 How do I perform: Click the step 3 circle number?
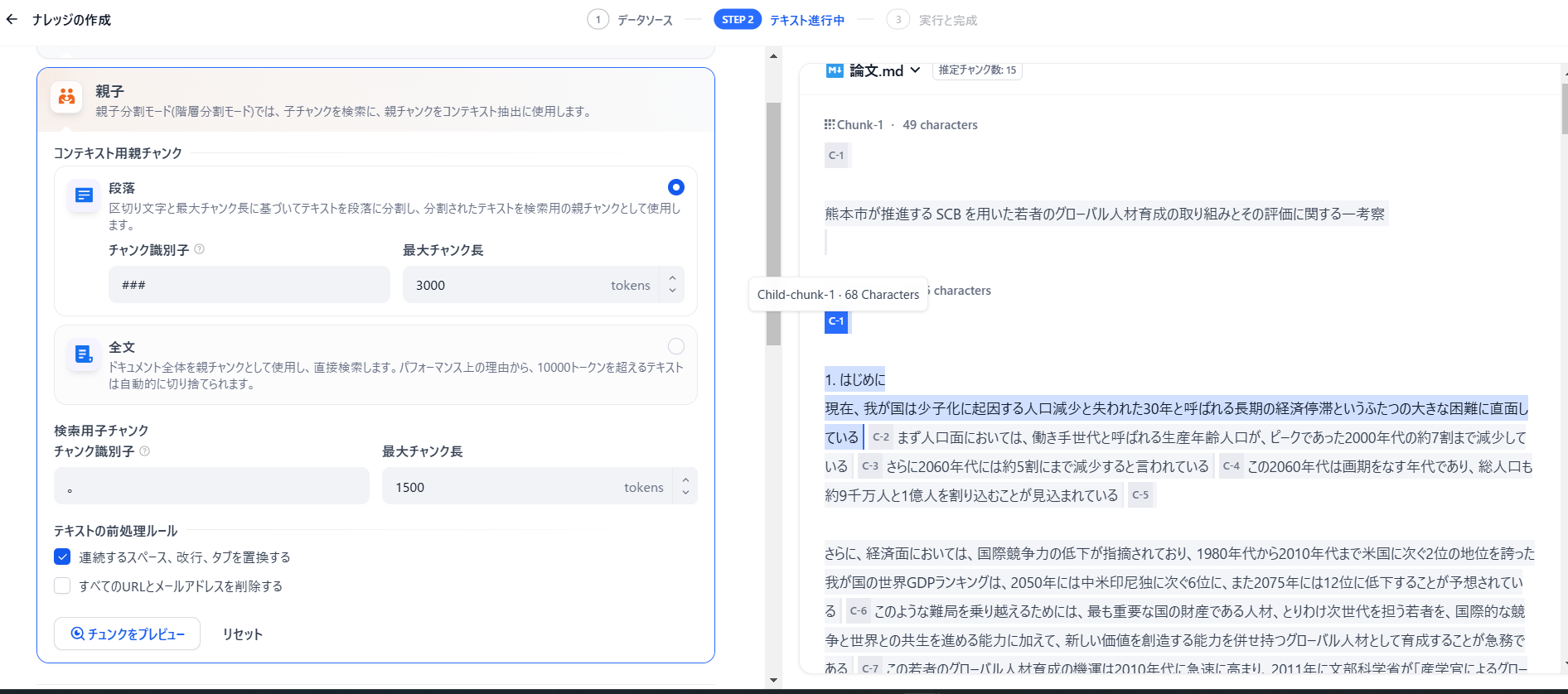click(898, 20)
